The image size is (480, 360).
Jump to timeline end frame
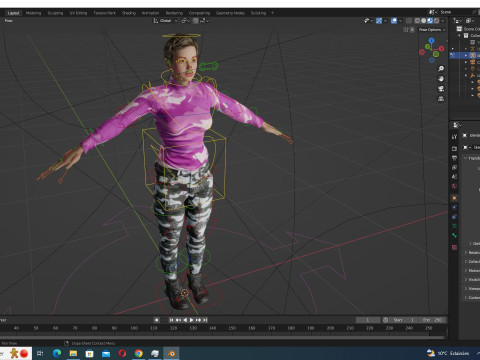pos(205,320)
